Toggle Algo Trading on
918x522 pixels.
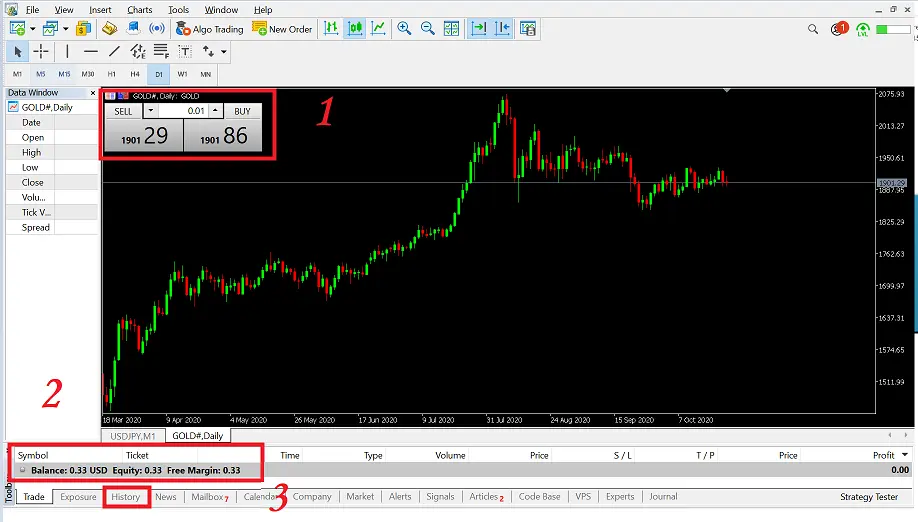click(210, 29)
